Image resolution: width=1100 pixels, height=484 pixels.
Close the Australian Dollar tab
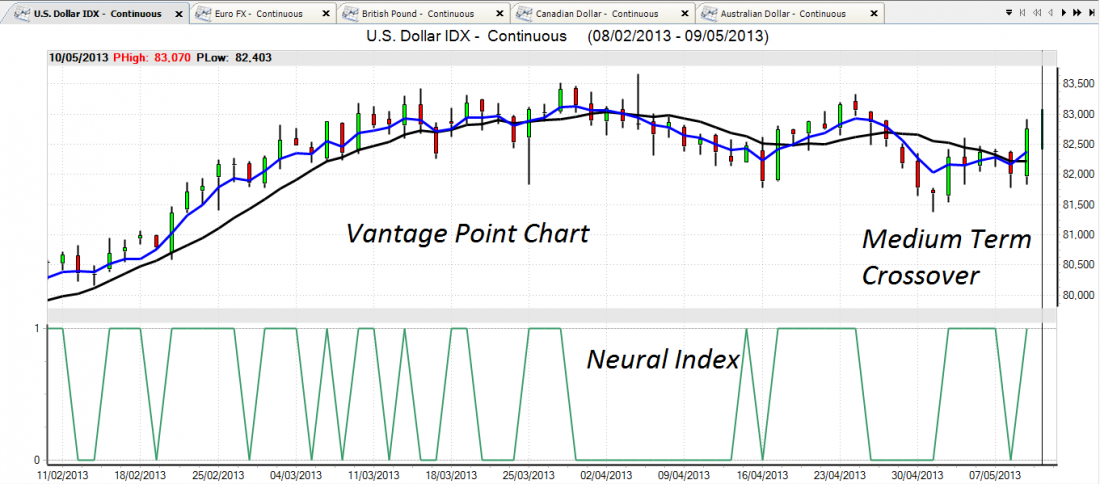click(x=873, y=14)
